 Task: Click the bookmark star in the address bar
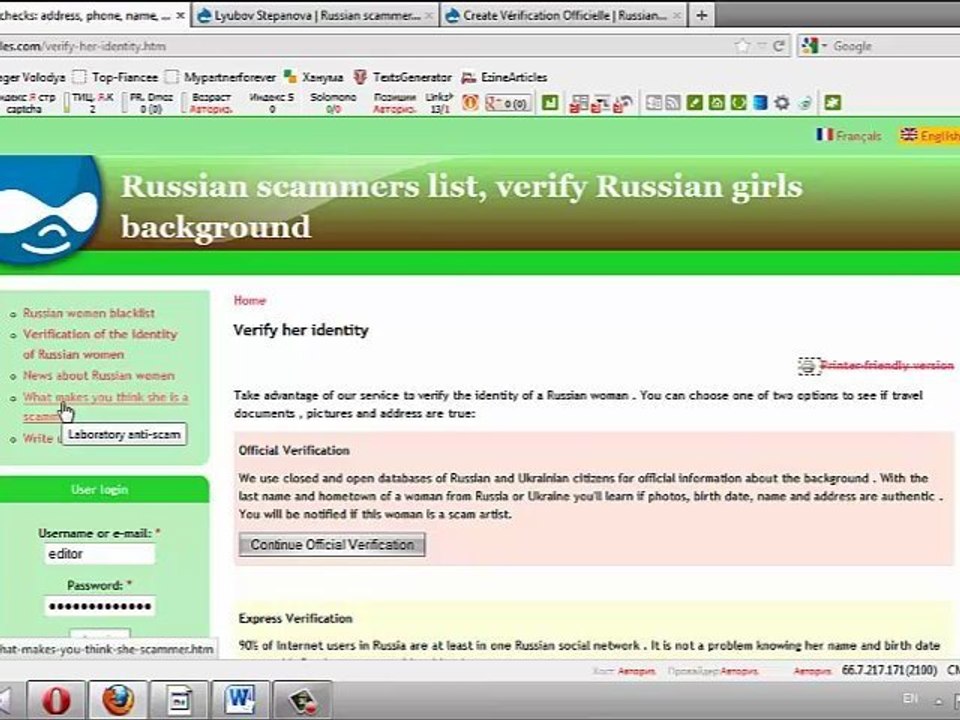pos(742,46)
